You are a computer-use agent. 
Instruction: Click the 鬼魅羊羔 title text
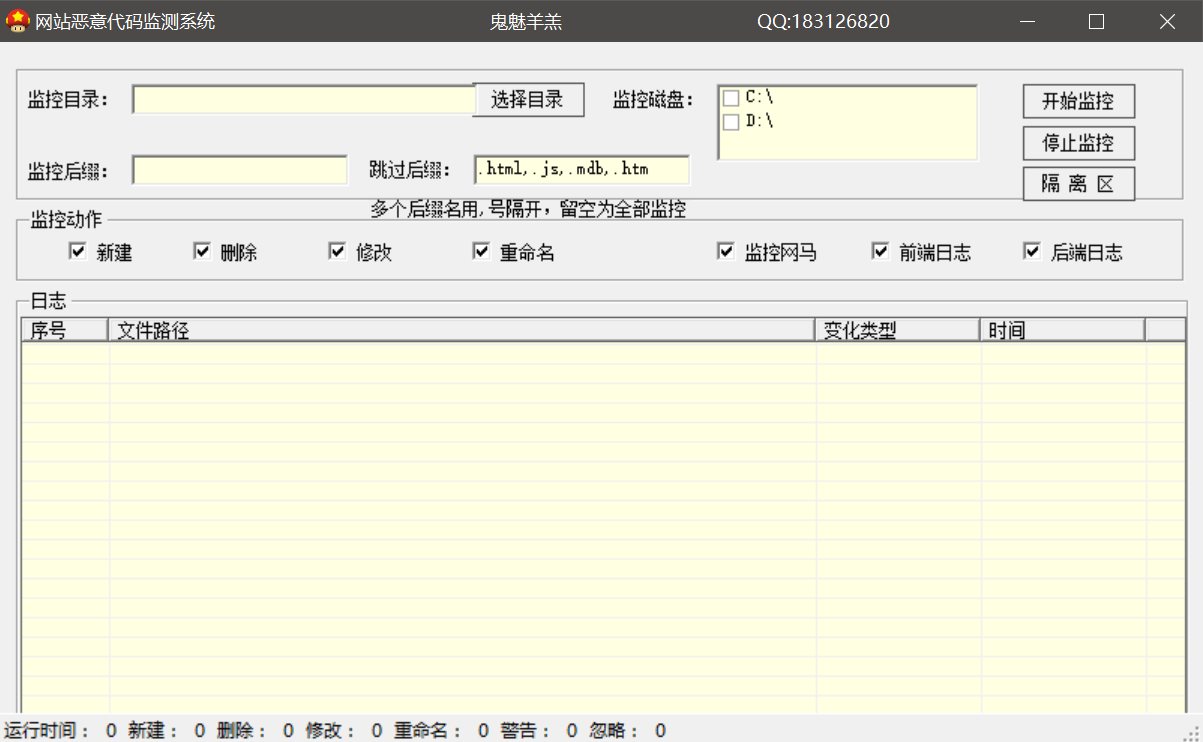point(526,21)
